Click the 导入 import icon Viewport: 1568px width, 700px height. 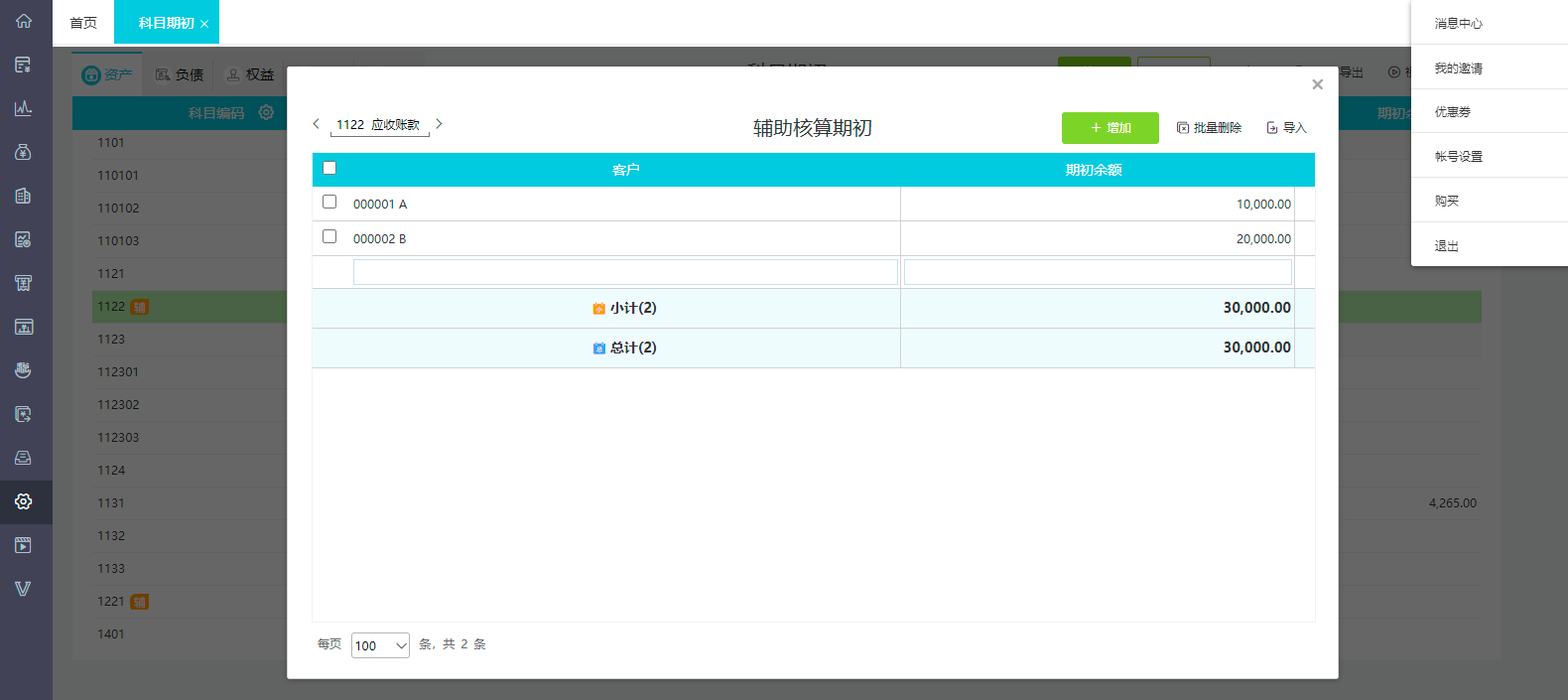(1272, 128)
